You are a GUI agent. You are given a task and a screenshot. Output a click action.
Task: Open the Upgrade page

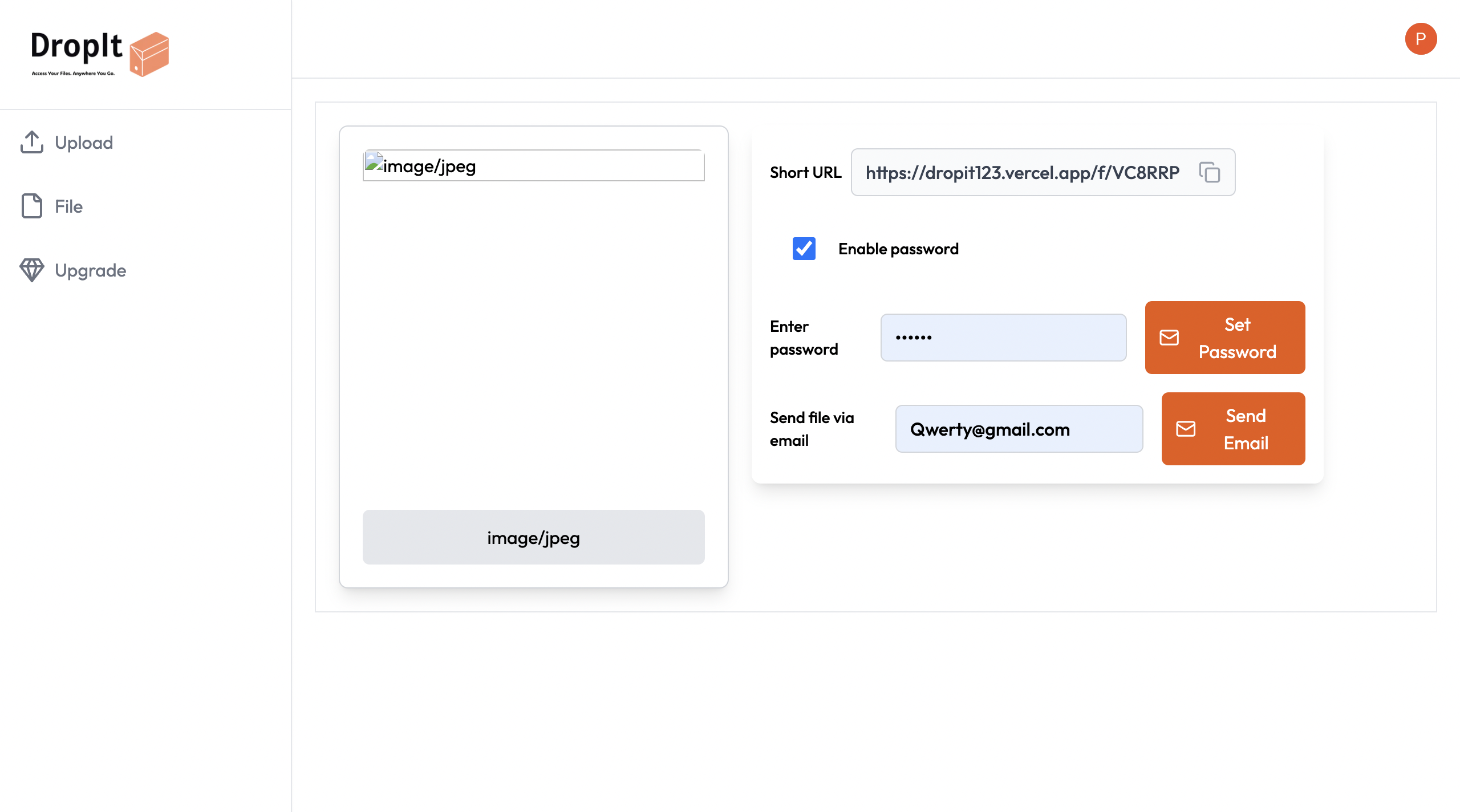point(90,270)
